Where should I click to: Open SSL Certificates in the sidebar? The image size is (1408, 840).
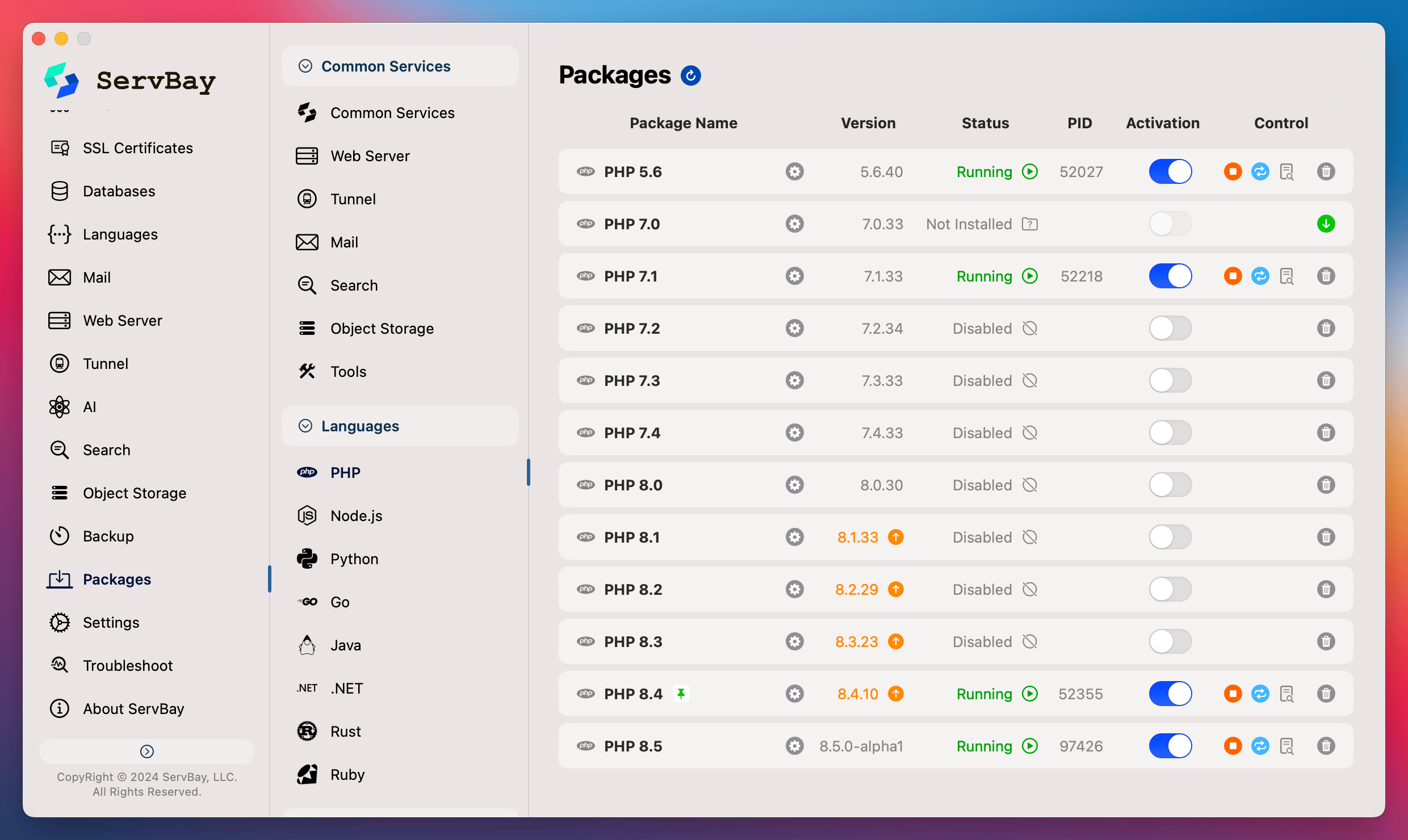point(121,148)
